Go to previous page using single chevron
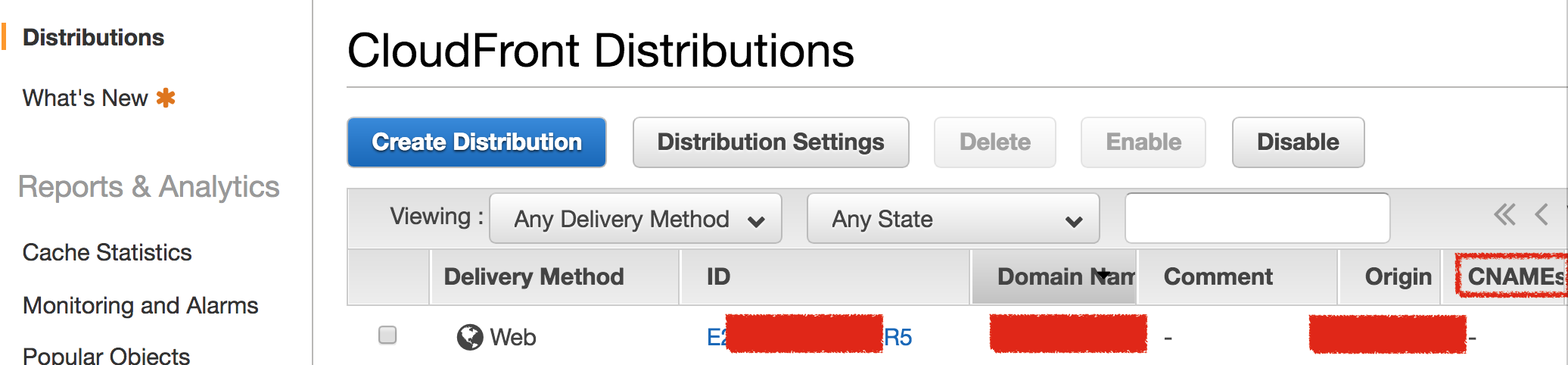This screenshot has width=1568, height=365. coord(1542,215)
